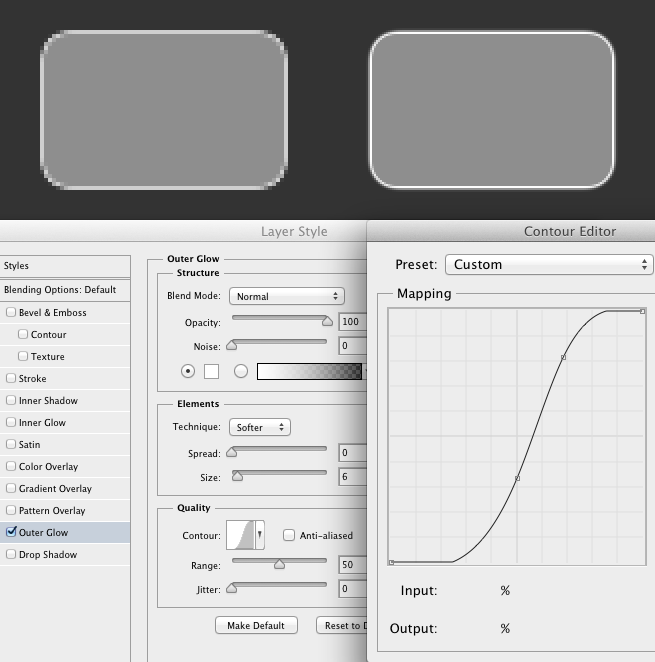Image resolution: width=655 pixels, height=662 pixels.
Task: Toggle the Anti-aliased checkbox
Action: 289,535
